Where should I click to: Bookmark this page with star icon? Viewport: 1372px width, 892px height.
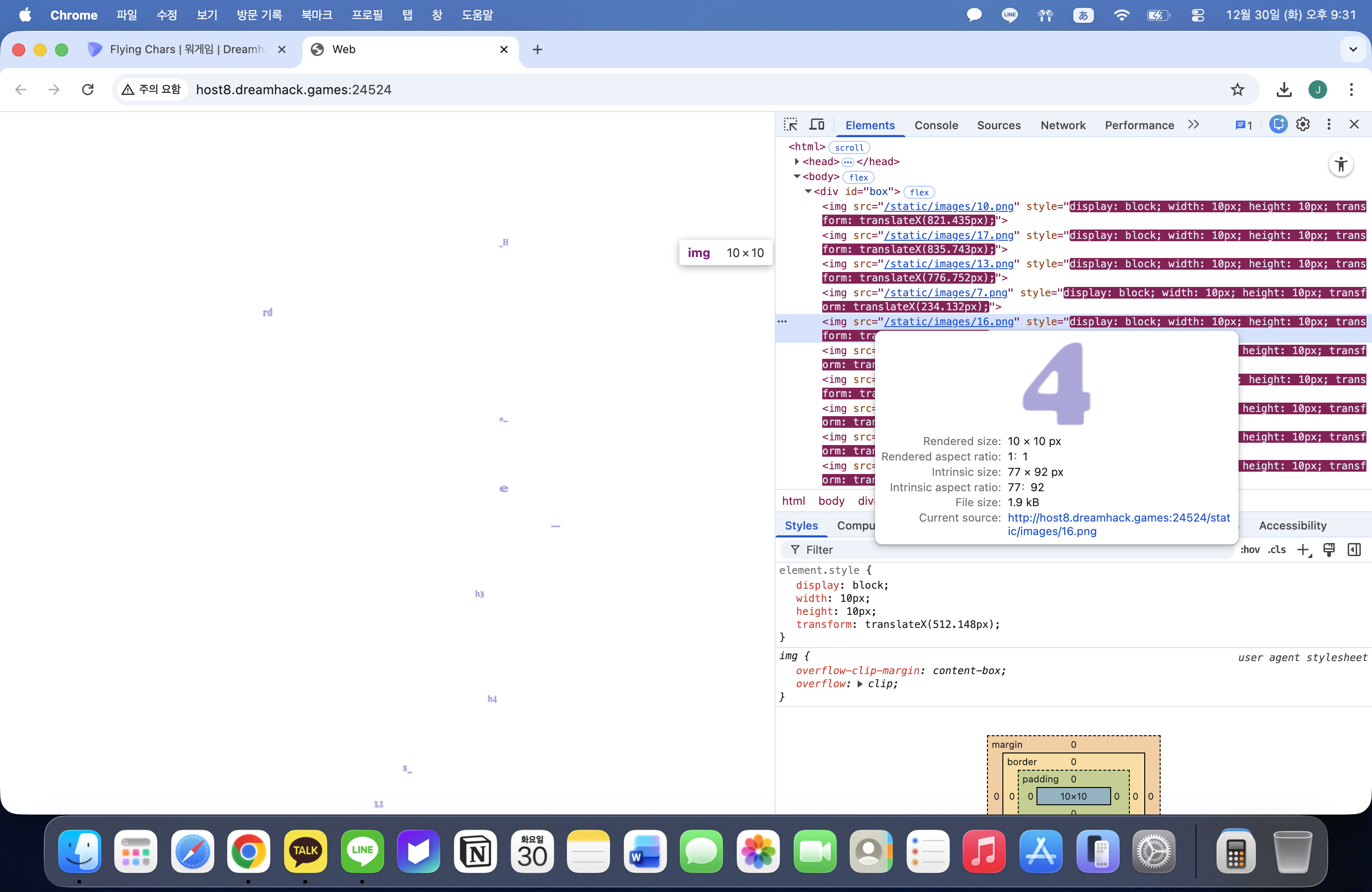click(x=1237, y=89)
